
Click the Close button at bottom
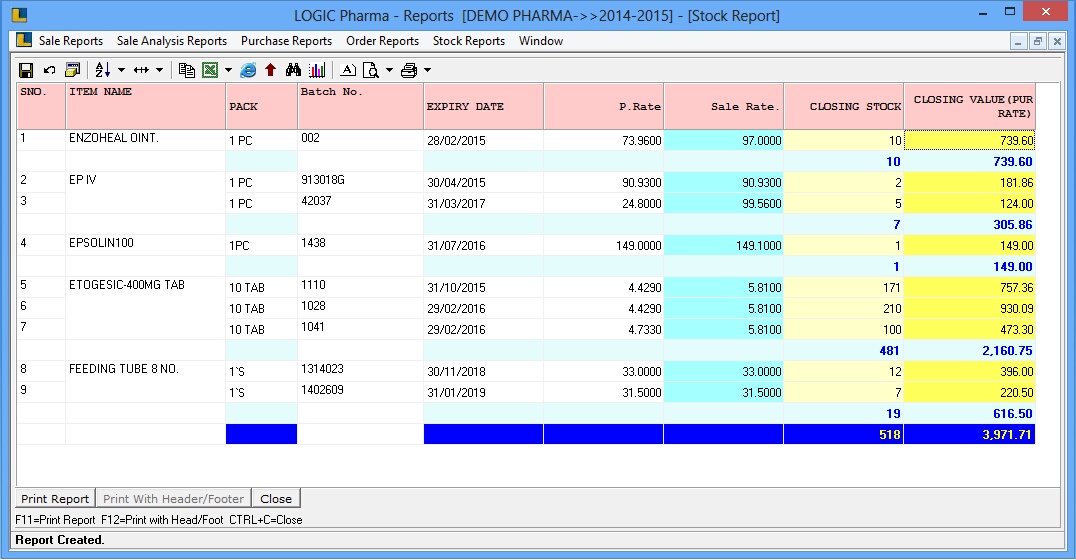pyautogui.click(x=276, y=499)
